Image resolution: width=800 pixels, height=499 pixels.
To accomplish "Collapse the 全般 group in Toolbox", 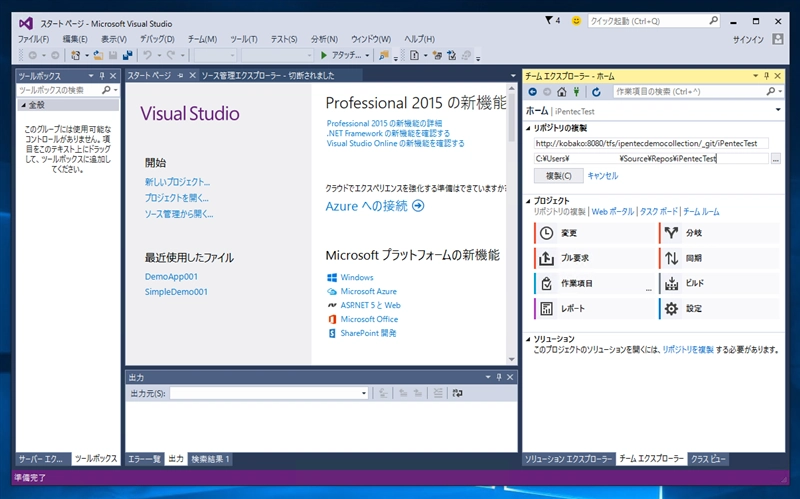I will (x=23, y=105).
